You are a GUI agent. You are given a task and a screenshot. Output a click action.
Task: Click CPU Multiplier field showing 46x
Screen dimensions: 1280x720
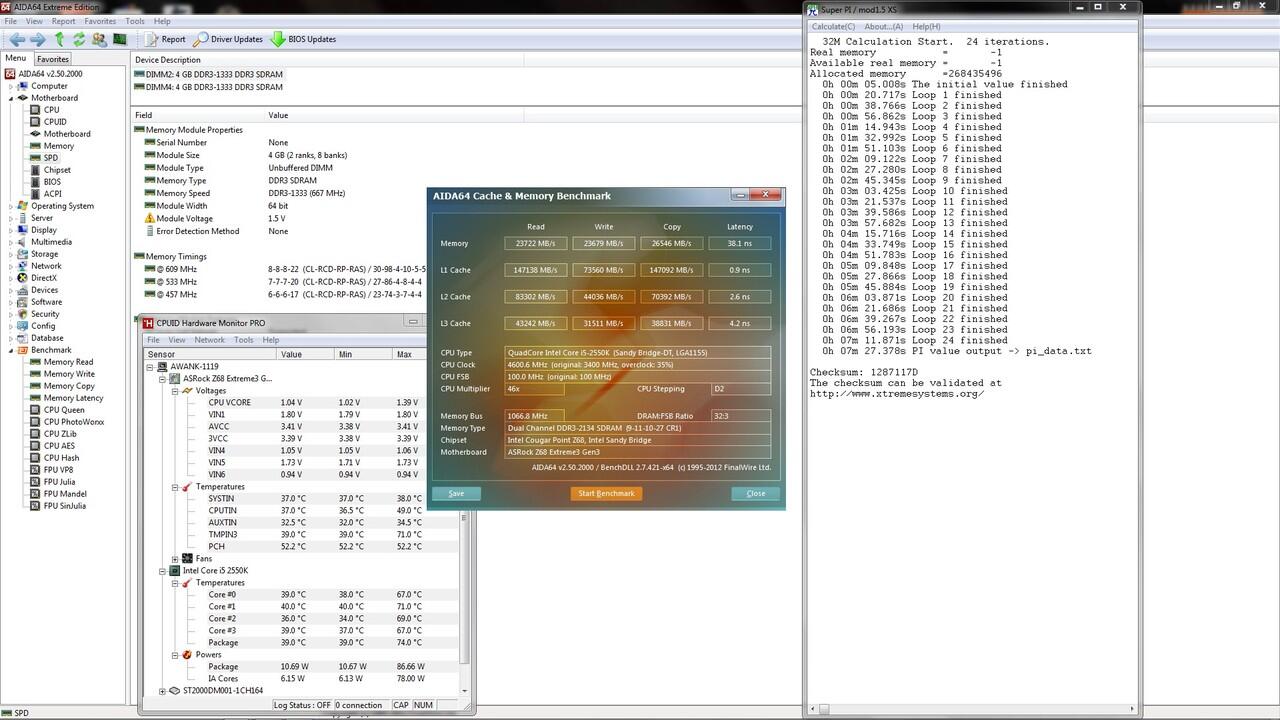534,389
